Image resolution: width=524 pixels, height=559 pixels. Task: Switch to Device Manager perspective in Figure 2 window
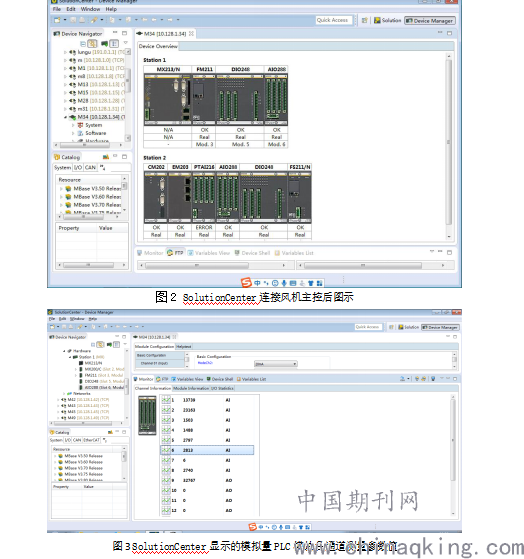(x=430, y=21)
